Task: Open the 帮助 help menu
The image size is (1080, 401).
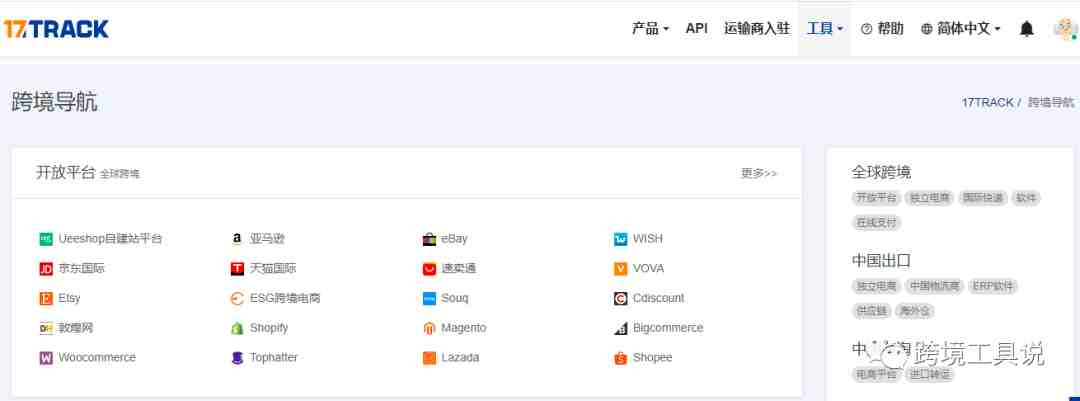Action: point(882,29)
